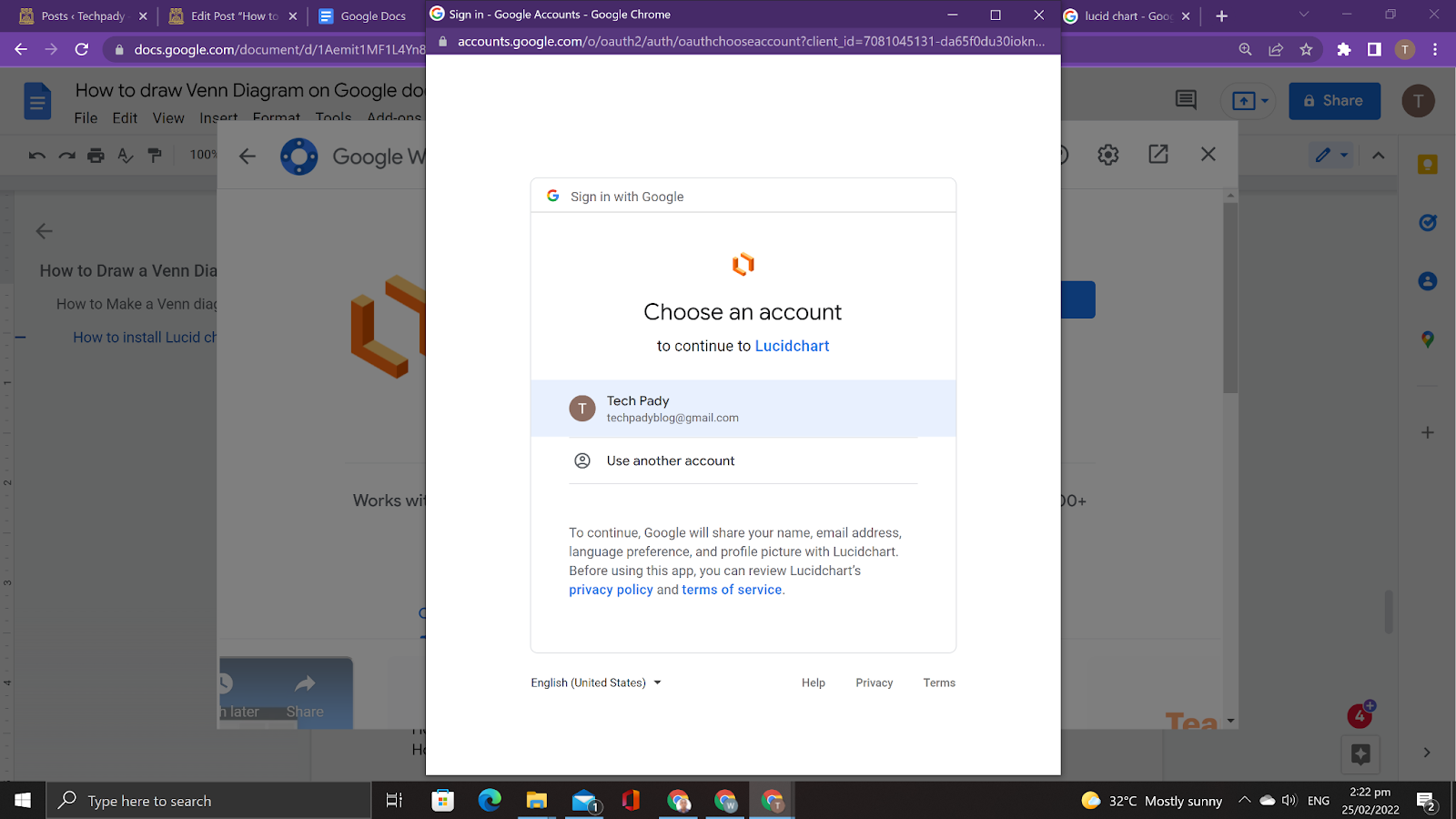Open Microsoft Edge from the taskbar
Image resolution: width=1456 pixels, height=819 pixels.
coord(490,801)
